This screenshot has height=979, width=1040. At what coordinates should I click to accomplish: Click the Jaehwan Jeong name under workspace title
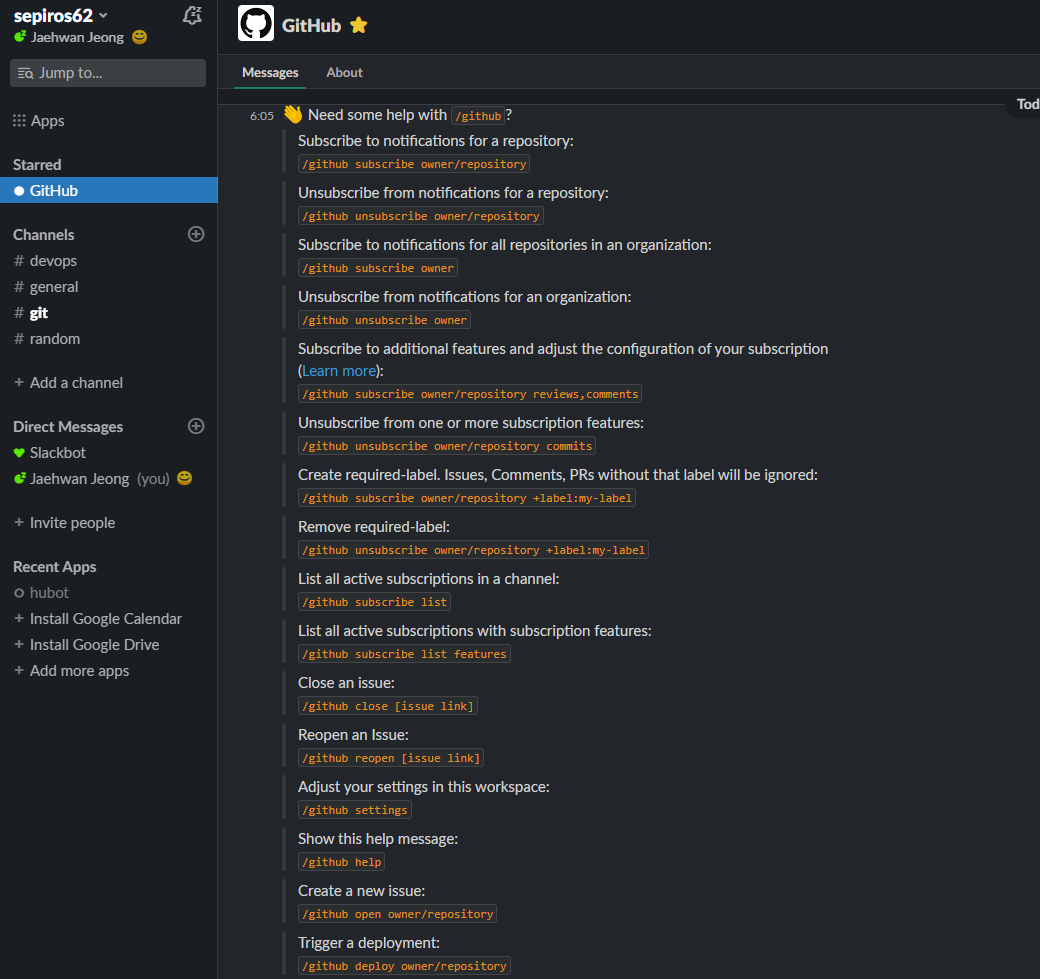pos(77,37)
